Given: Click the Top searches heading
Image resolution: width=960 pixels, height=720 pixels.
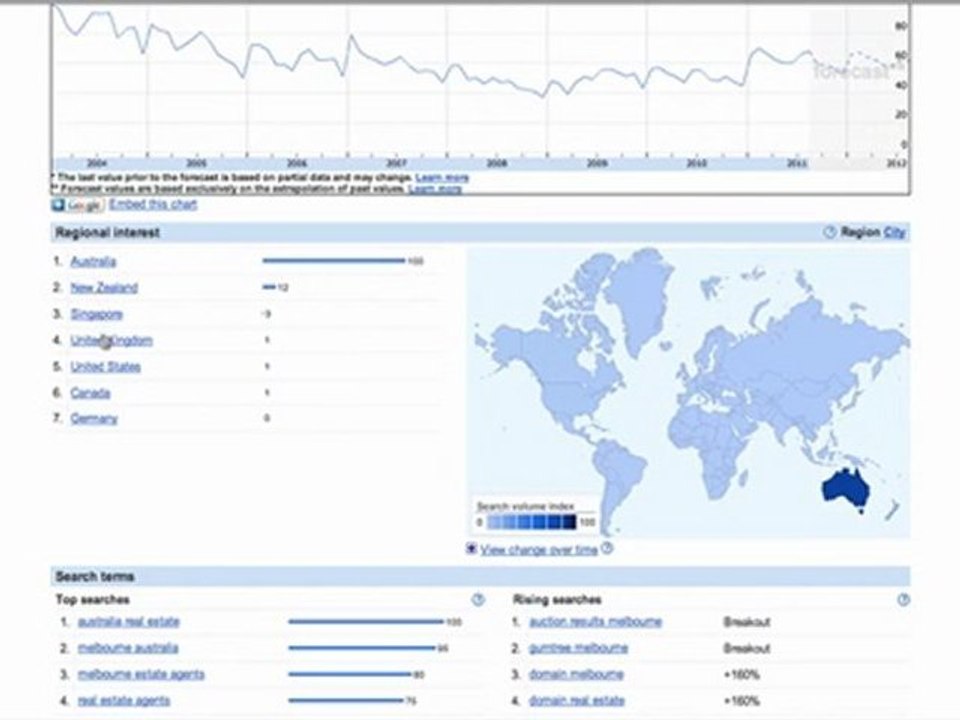Looking at the screenshot, I should pyautogui.click(x=92, y=600).
